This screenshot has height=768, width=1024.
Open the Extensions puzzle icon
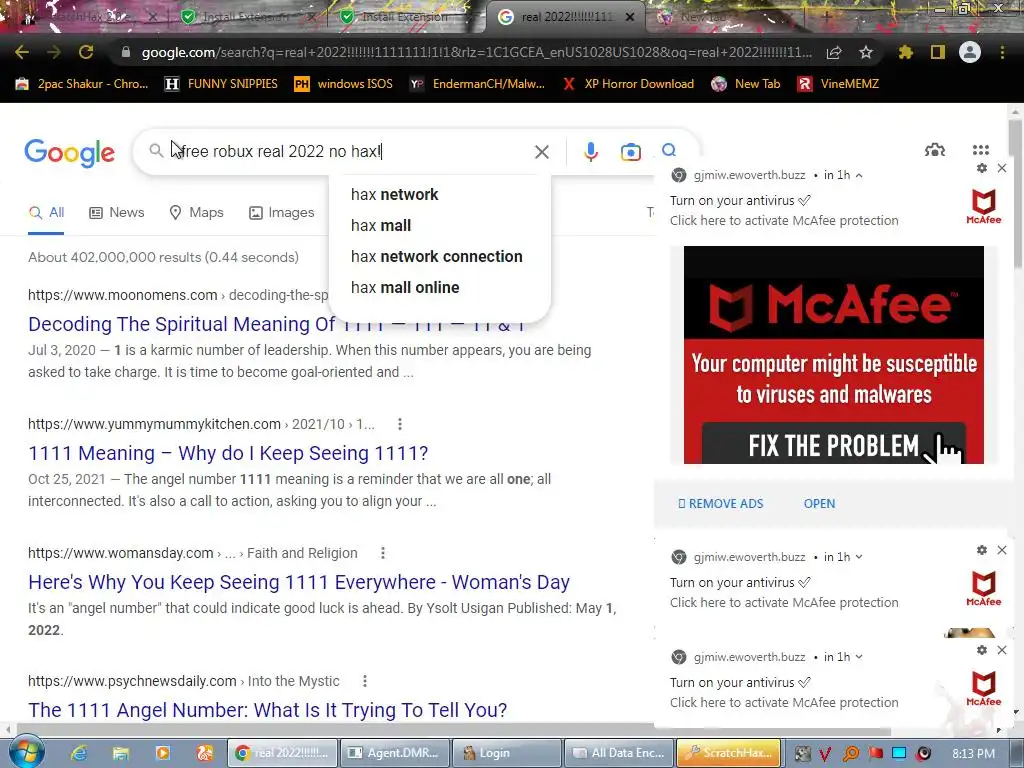tap(906, 52)
